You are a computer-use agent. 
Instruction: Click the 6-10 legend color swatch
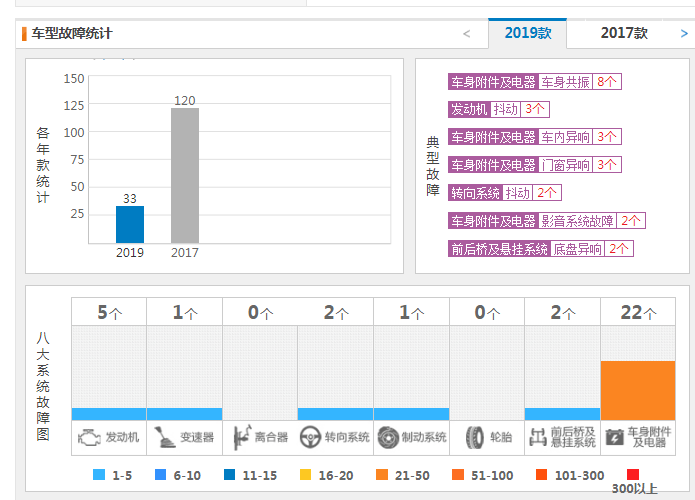(x=160, y=475)
